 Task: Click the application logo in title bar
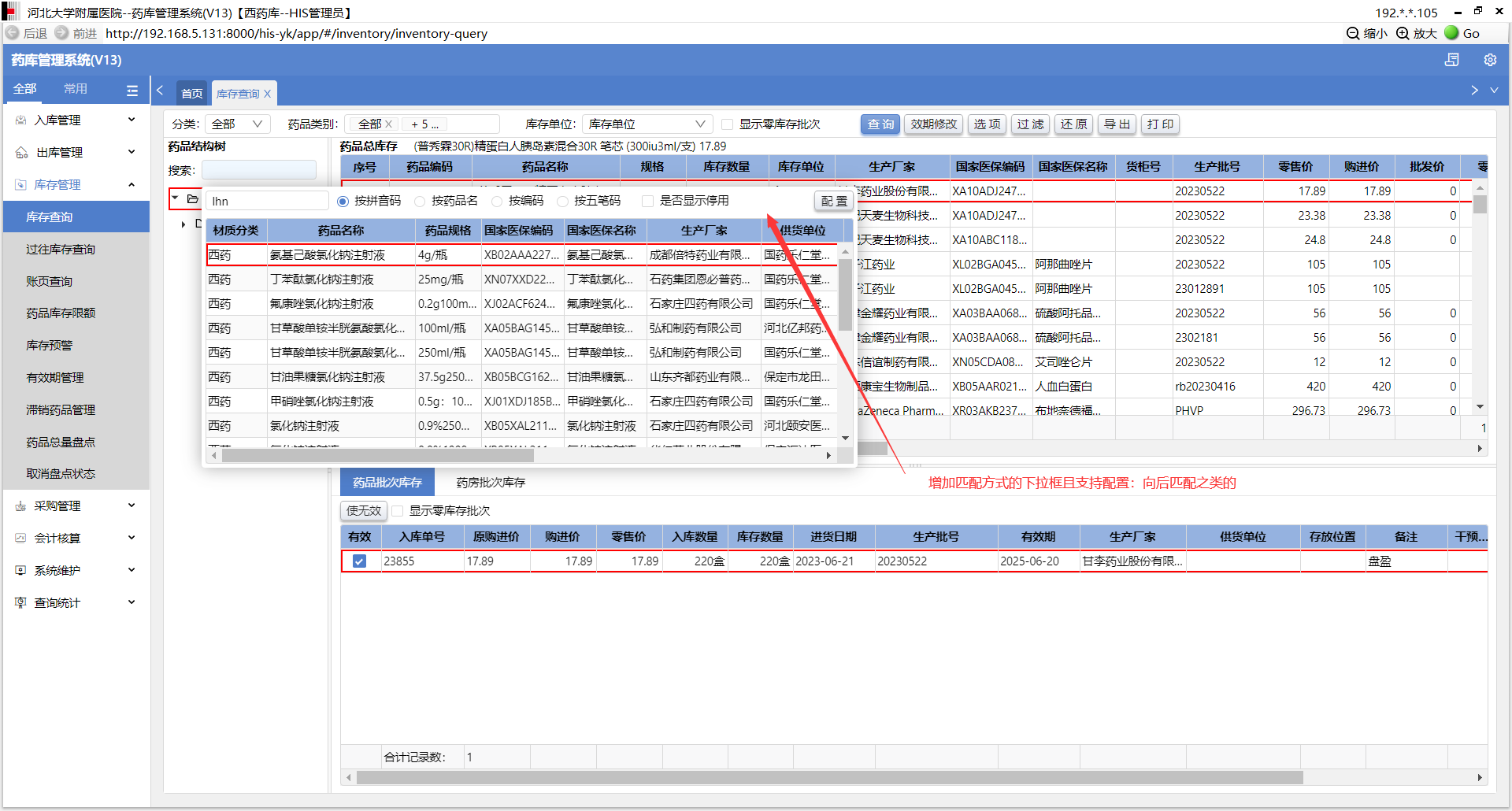[x=10, y=11]
